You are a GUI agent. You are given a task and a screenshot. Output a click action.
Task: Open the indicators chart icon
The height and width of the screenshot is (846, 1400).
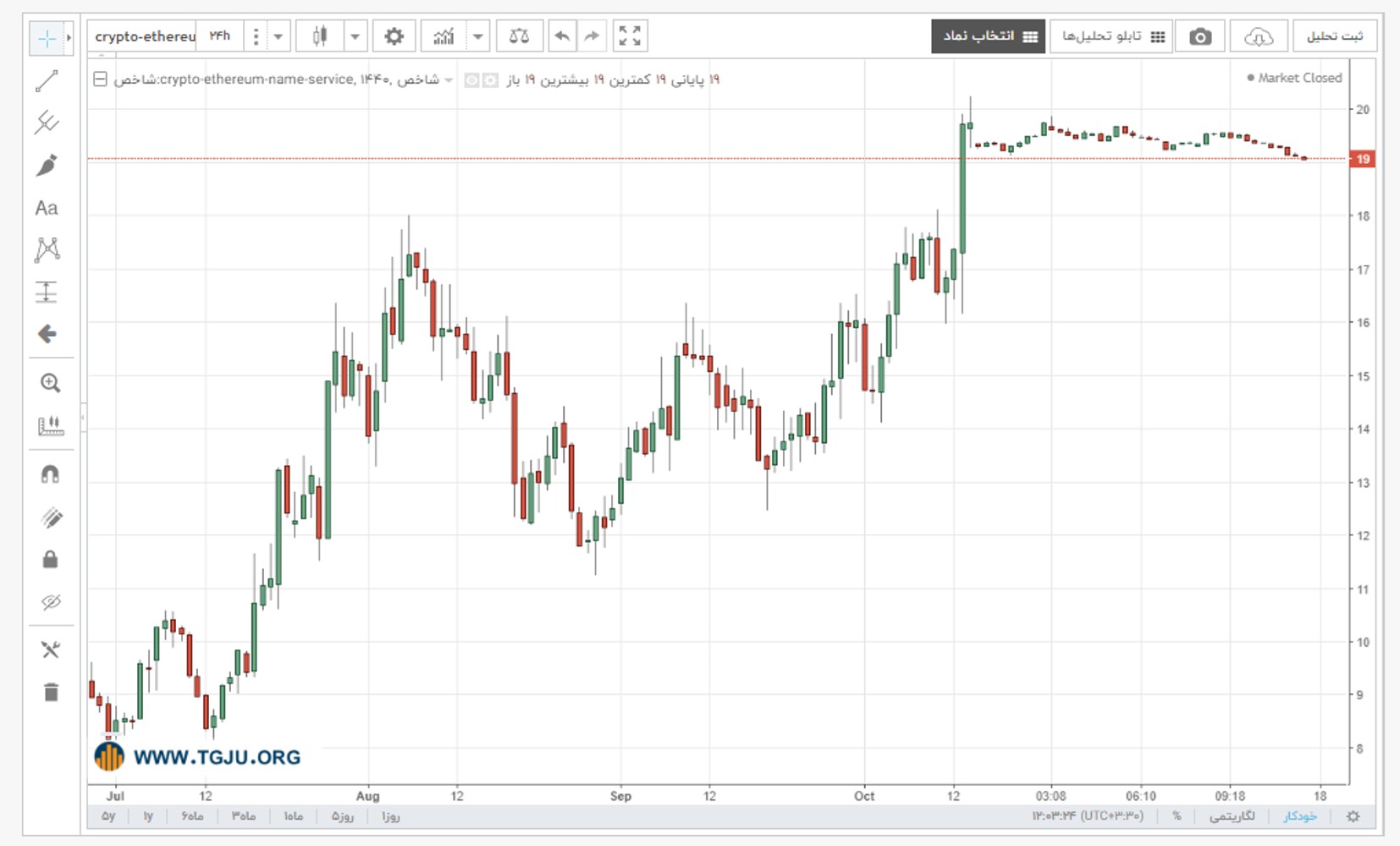[x=444, y=36]
